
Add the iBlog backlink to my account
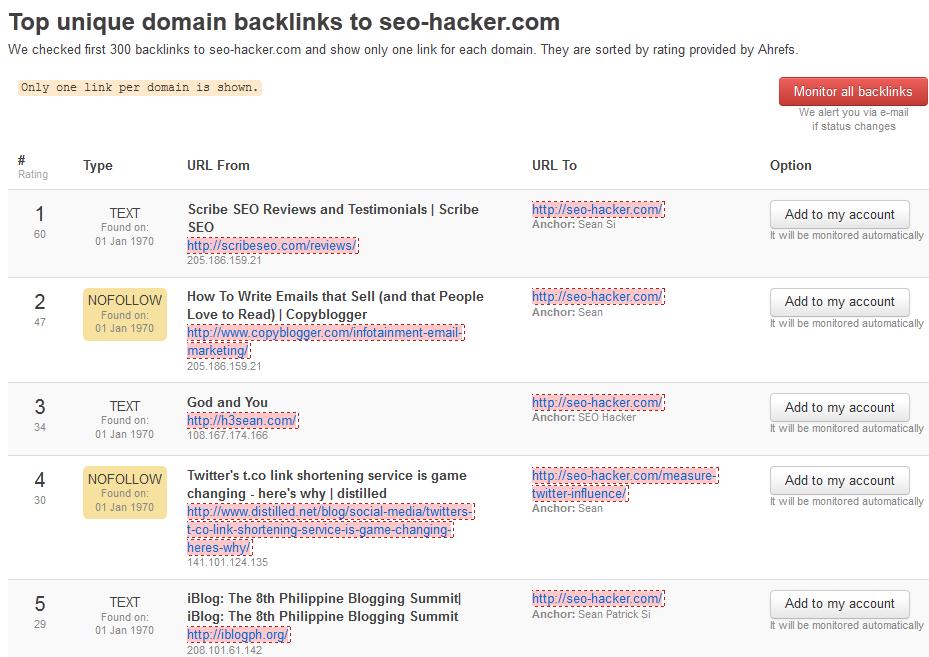coord(839,603)
